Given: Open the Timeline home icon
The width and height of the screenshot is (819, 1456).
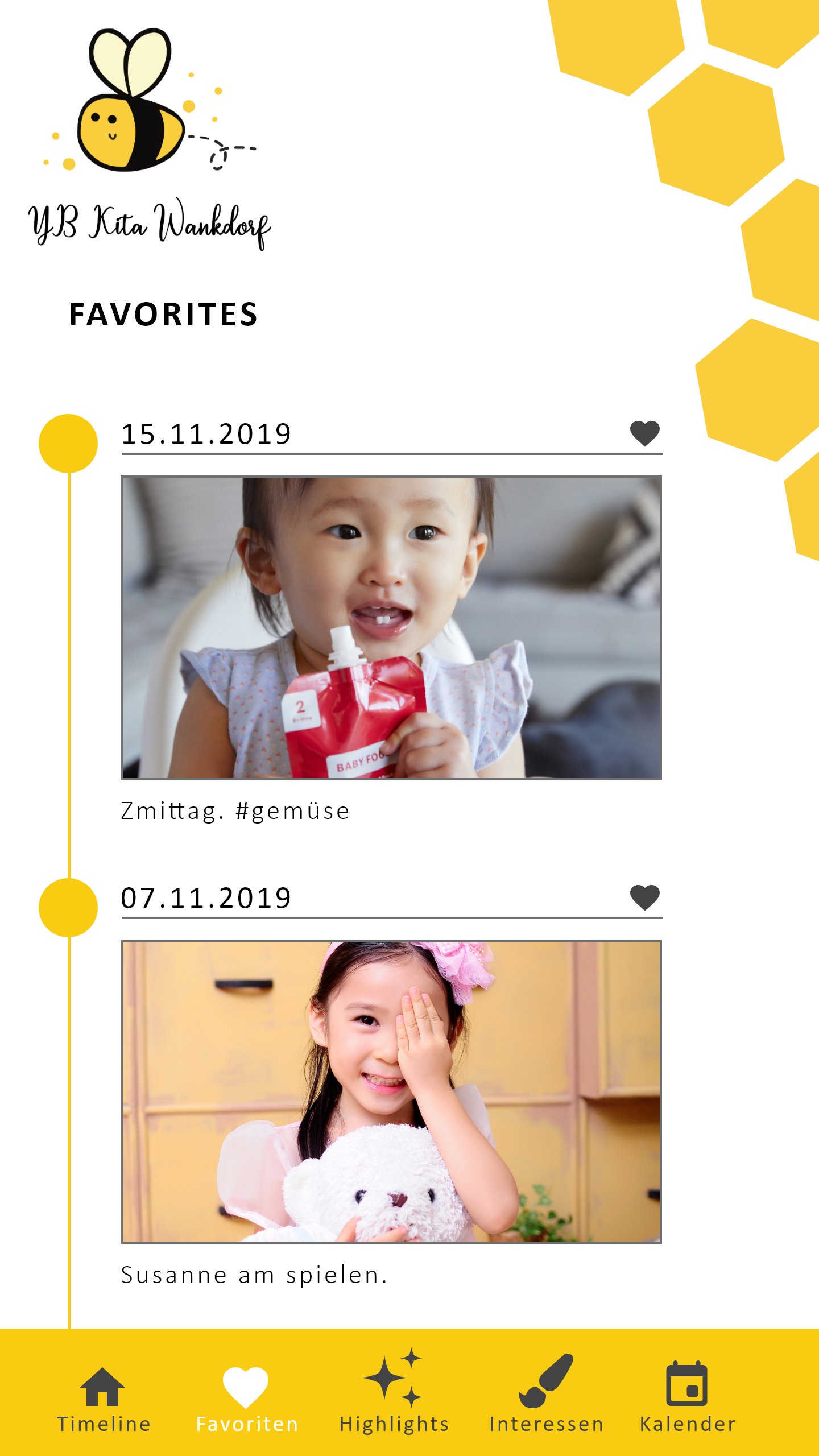Looking at the screenshot, I should pos(102,1387).
